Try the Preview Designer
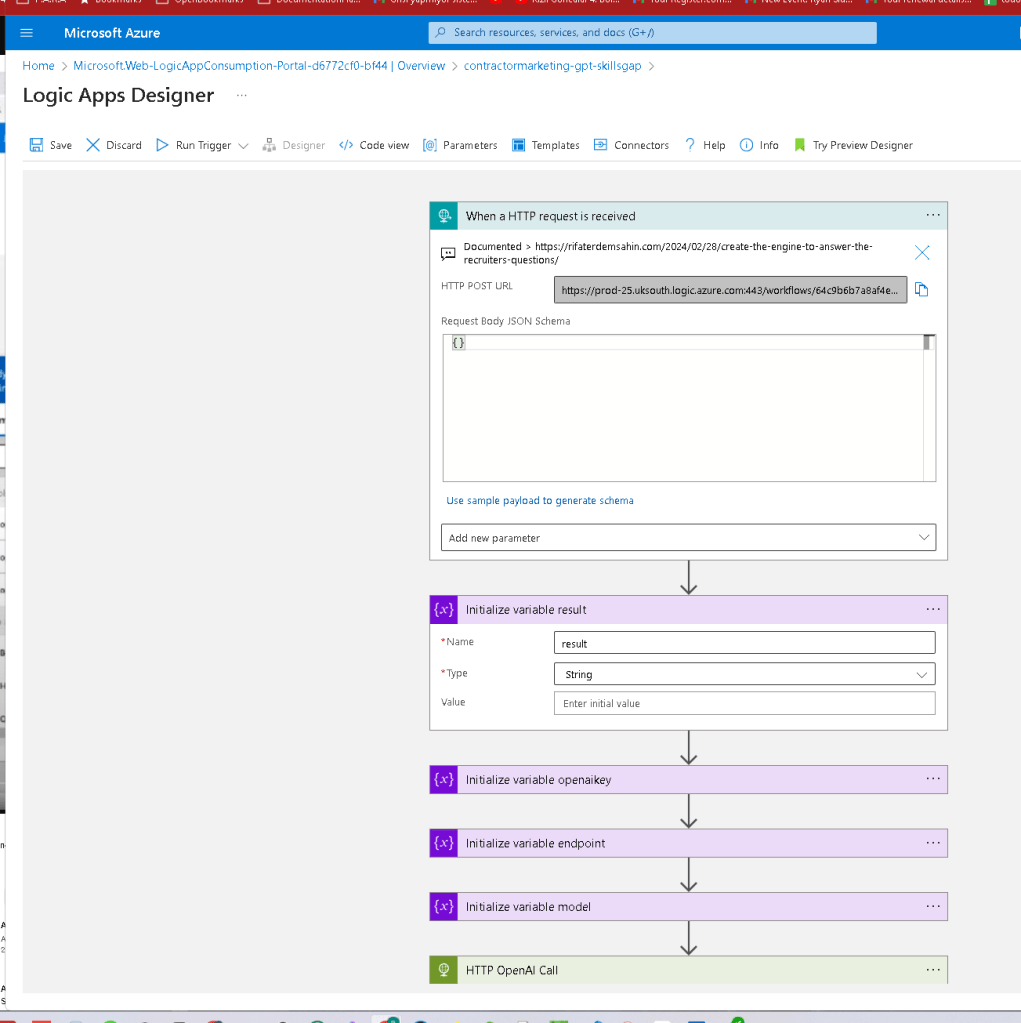Viewport: 1021px width, 1023px height. point(853,145)
